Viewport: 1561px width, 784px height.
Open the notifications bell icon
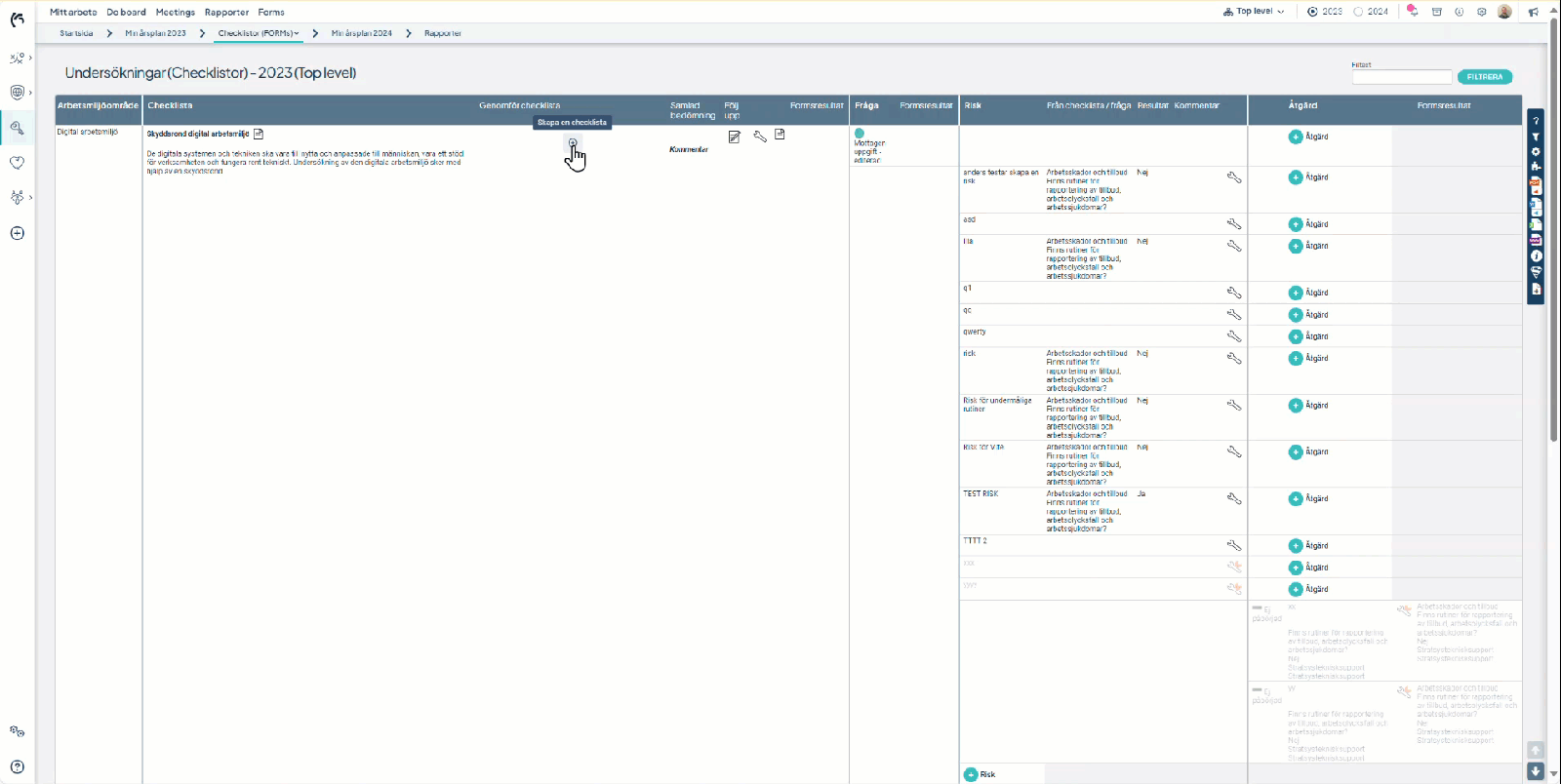click(x=1412, y=11)
